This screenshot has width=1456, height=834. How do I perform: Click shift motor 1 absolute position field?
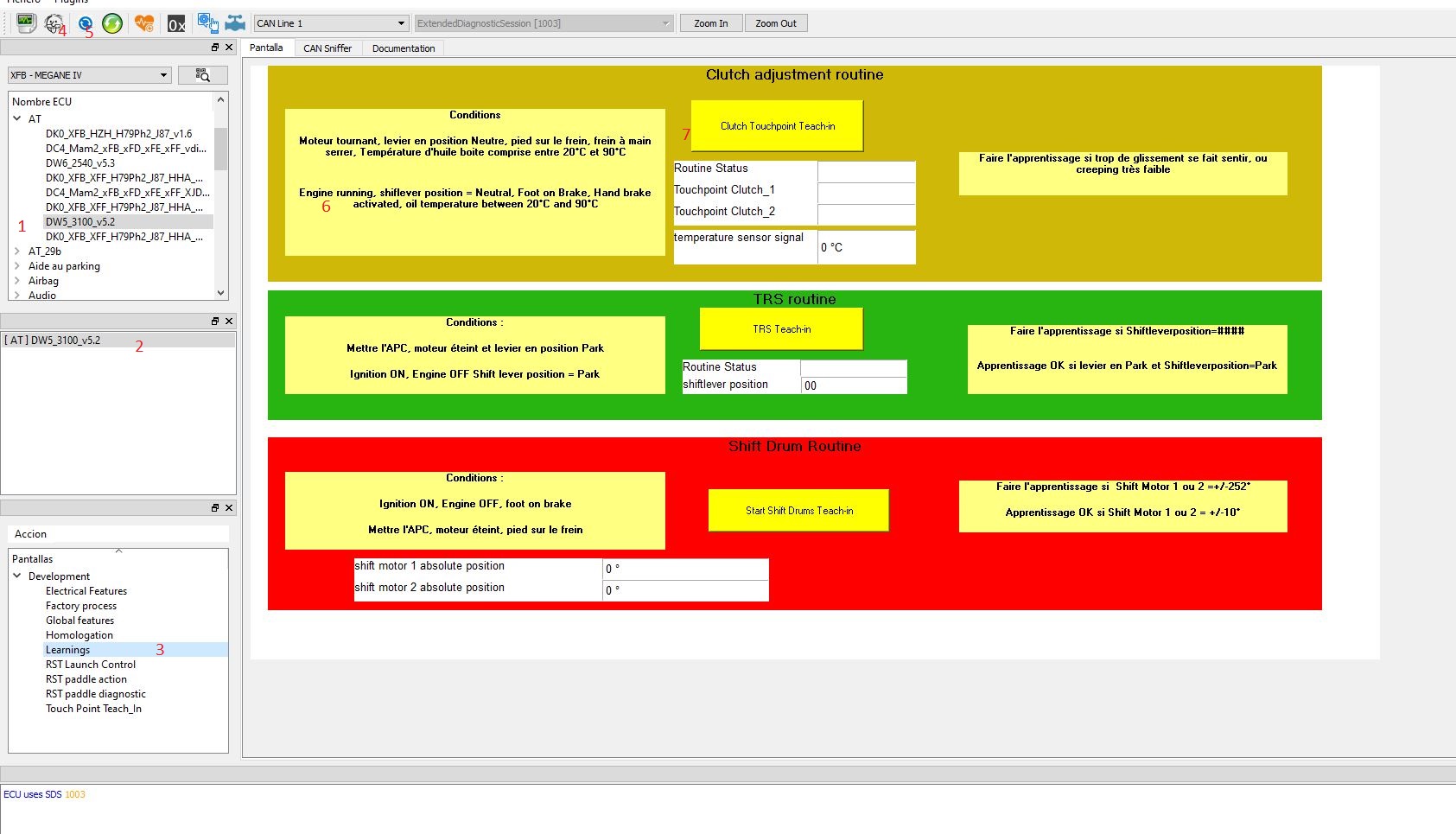point(685,569)
